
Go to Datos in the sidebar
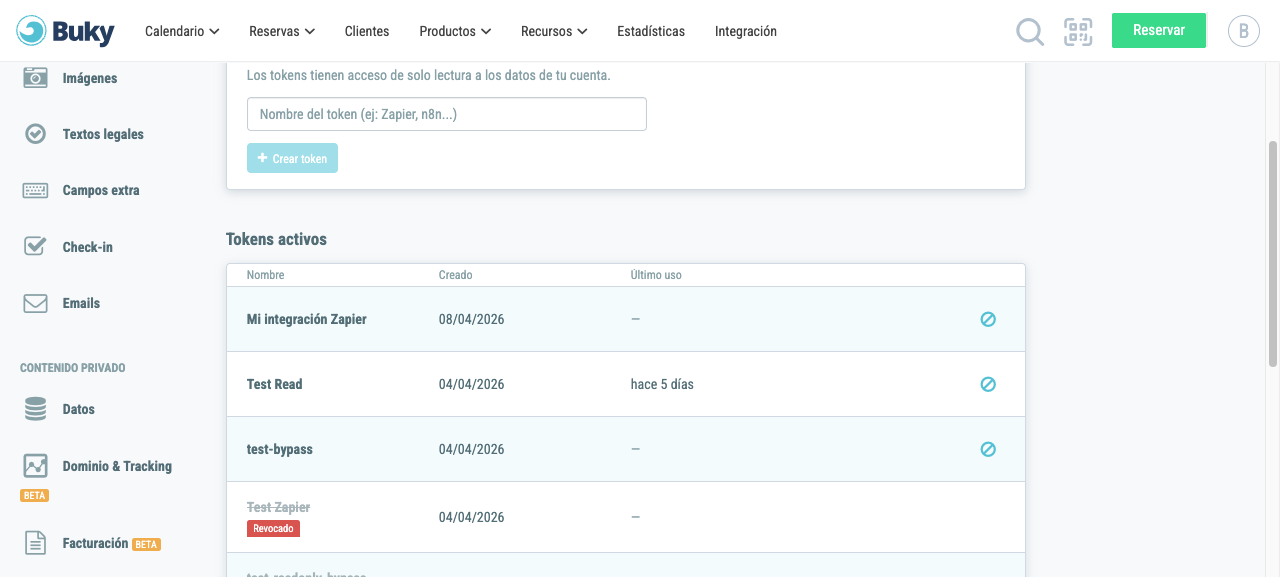79,409
